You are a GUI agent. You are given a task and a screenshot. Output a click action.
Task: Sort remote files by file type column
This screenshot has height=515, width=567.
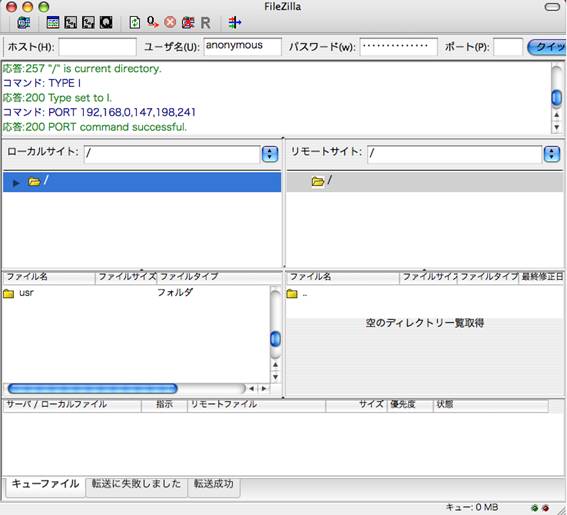tap(488, 277)
